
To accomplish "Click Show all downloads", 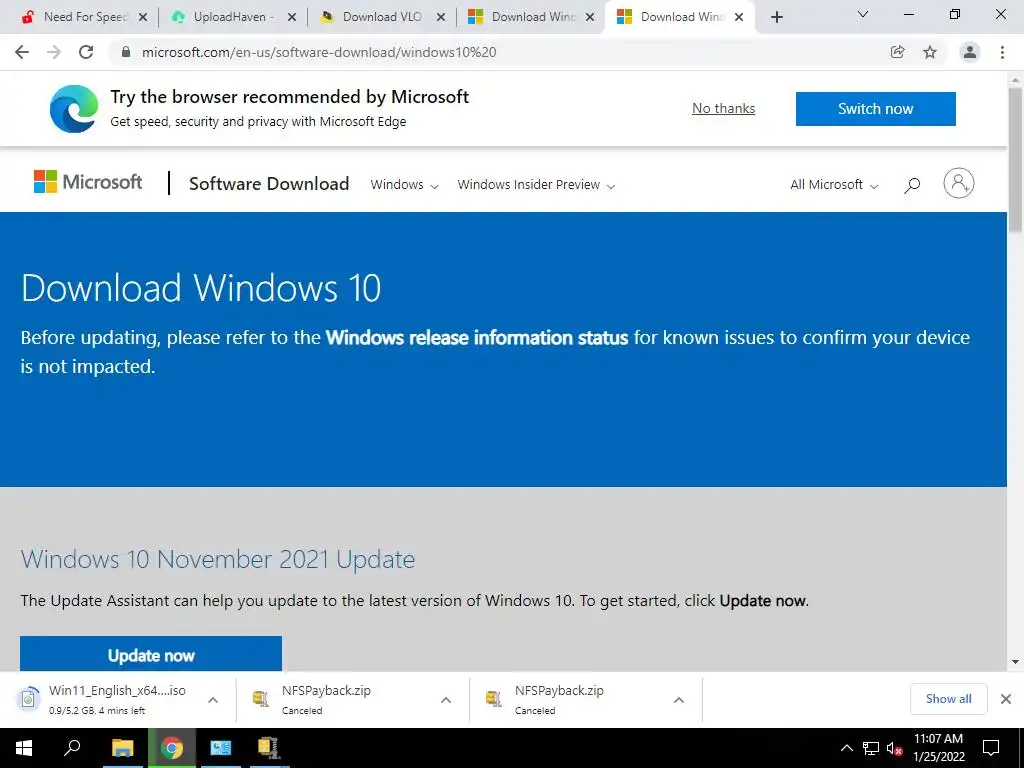I will pos(948,699).
